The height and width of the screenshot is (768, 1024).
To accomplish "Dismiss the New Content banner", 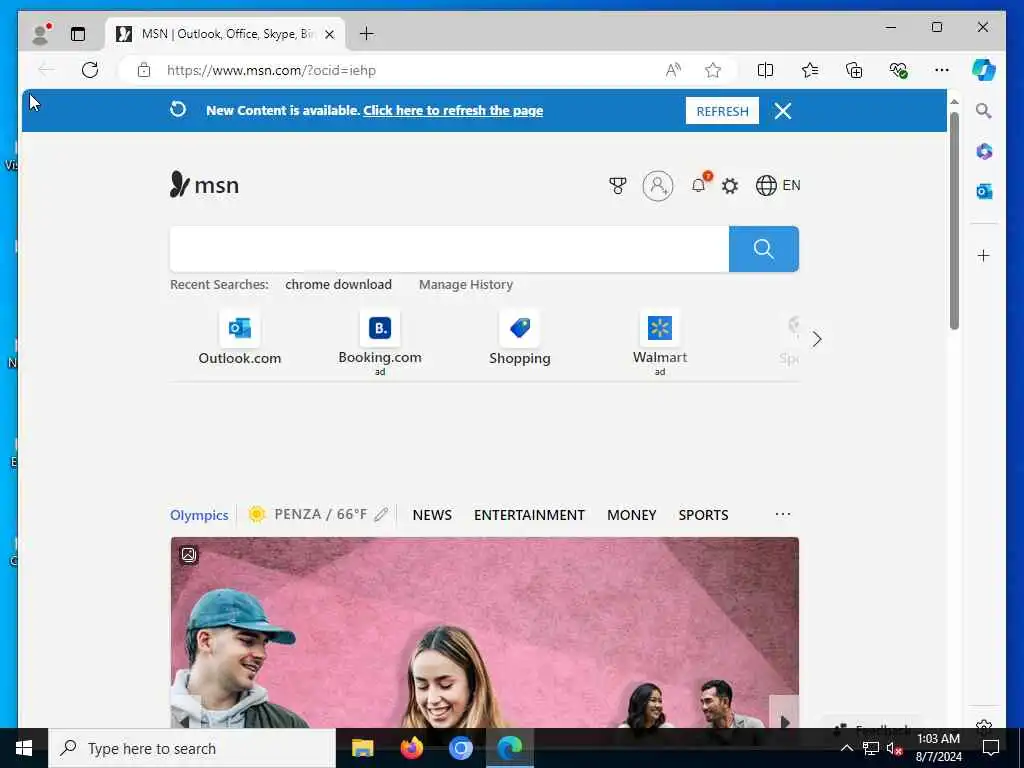I will point(783,111).
